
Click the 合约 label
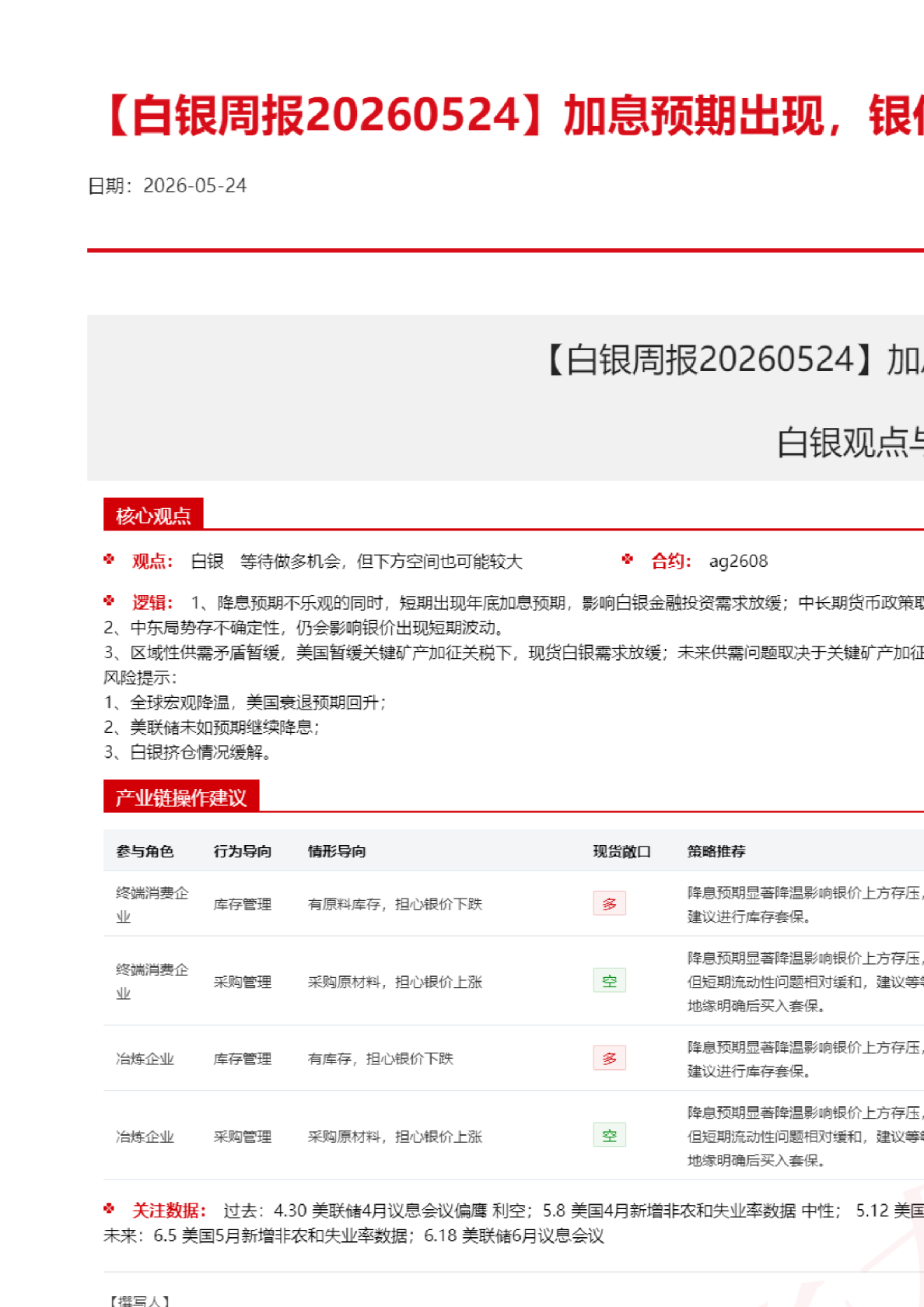click(x=671, y=561)
